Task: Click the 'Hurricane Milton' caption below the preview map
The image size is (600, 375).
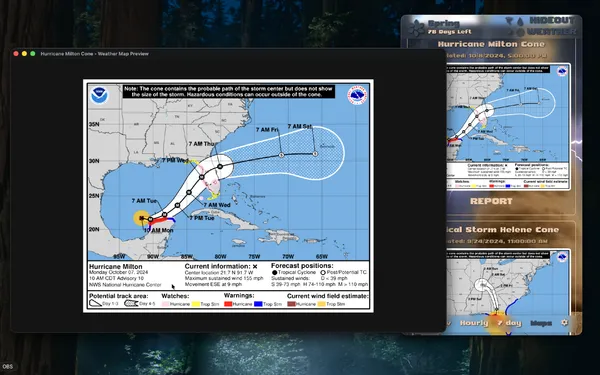Action: 116,266
